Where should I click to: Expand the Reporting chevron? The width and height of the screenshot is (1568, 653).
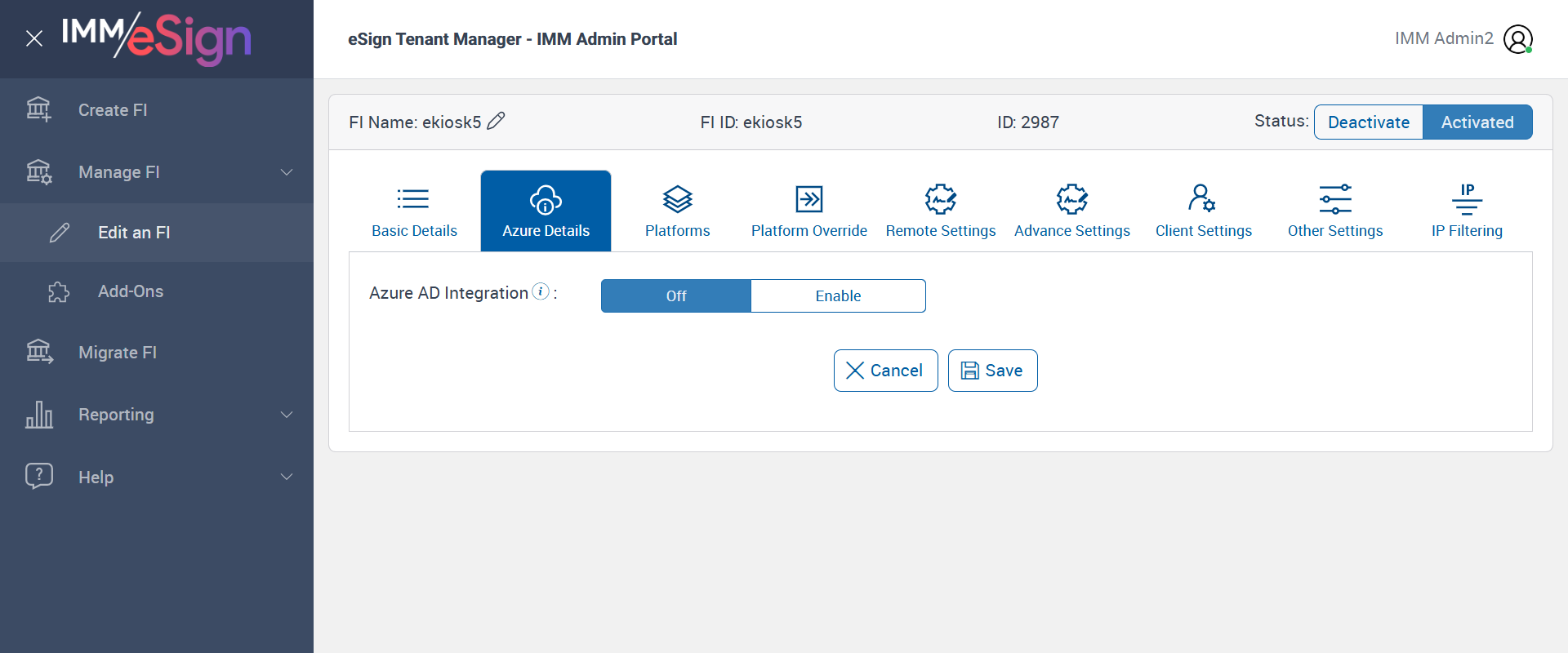287,415
